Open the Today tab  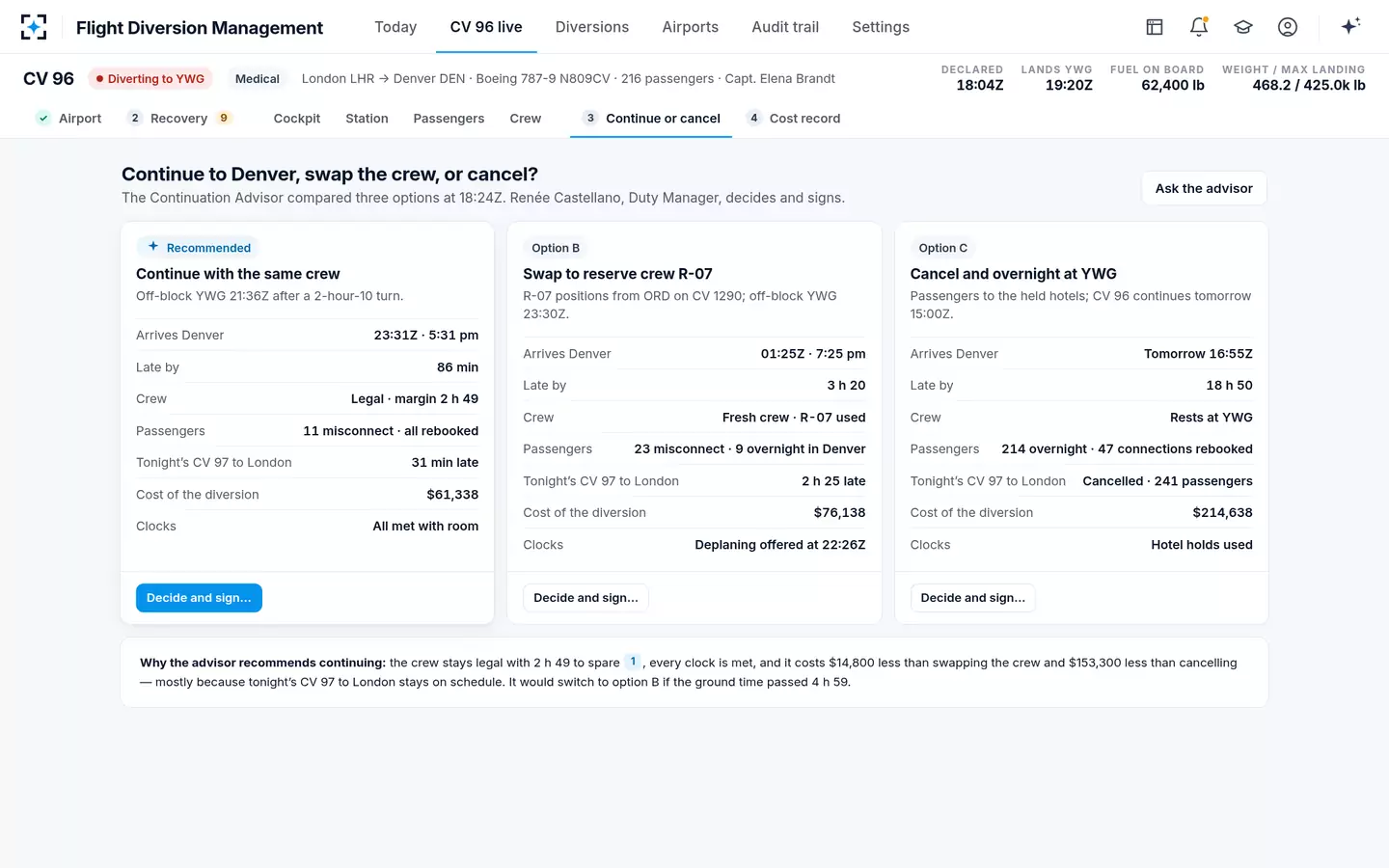click(x=395, y=27)
